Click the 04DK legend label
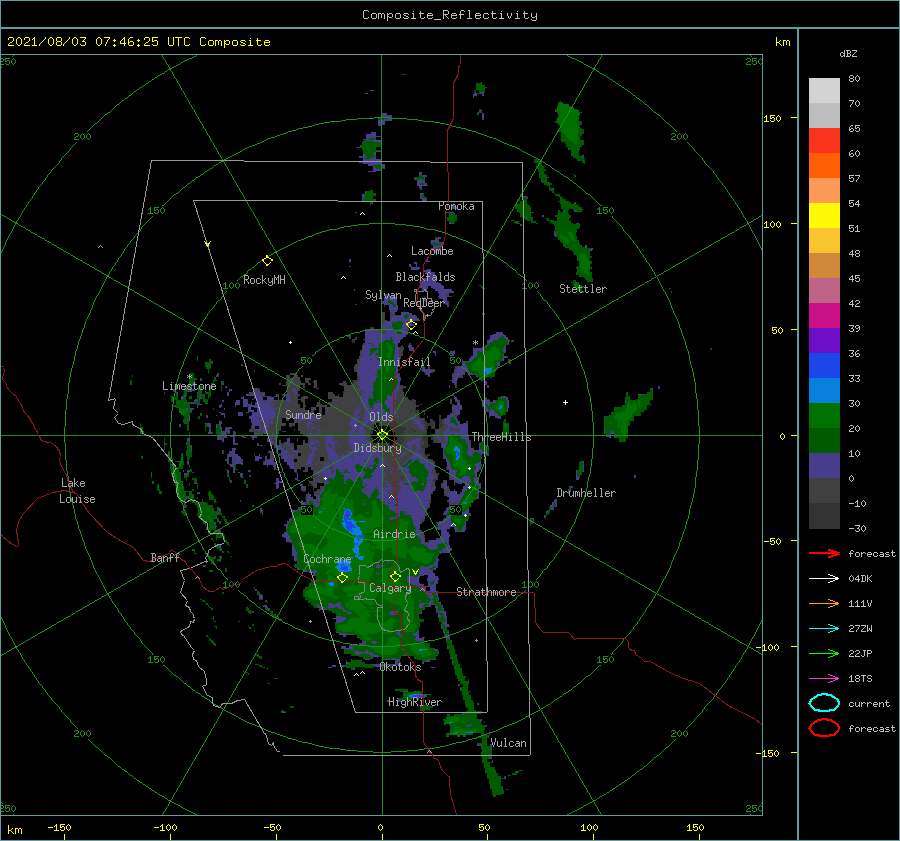900x841 pixels. 860,579
